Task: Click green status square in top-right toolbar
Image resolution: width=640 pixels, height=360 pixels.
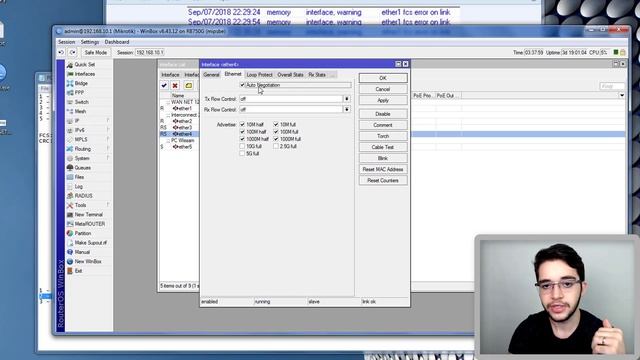Action: [616, 52]
